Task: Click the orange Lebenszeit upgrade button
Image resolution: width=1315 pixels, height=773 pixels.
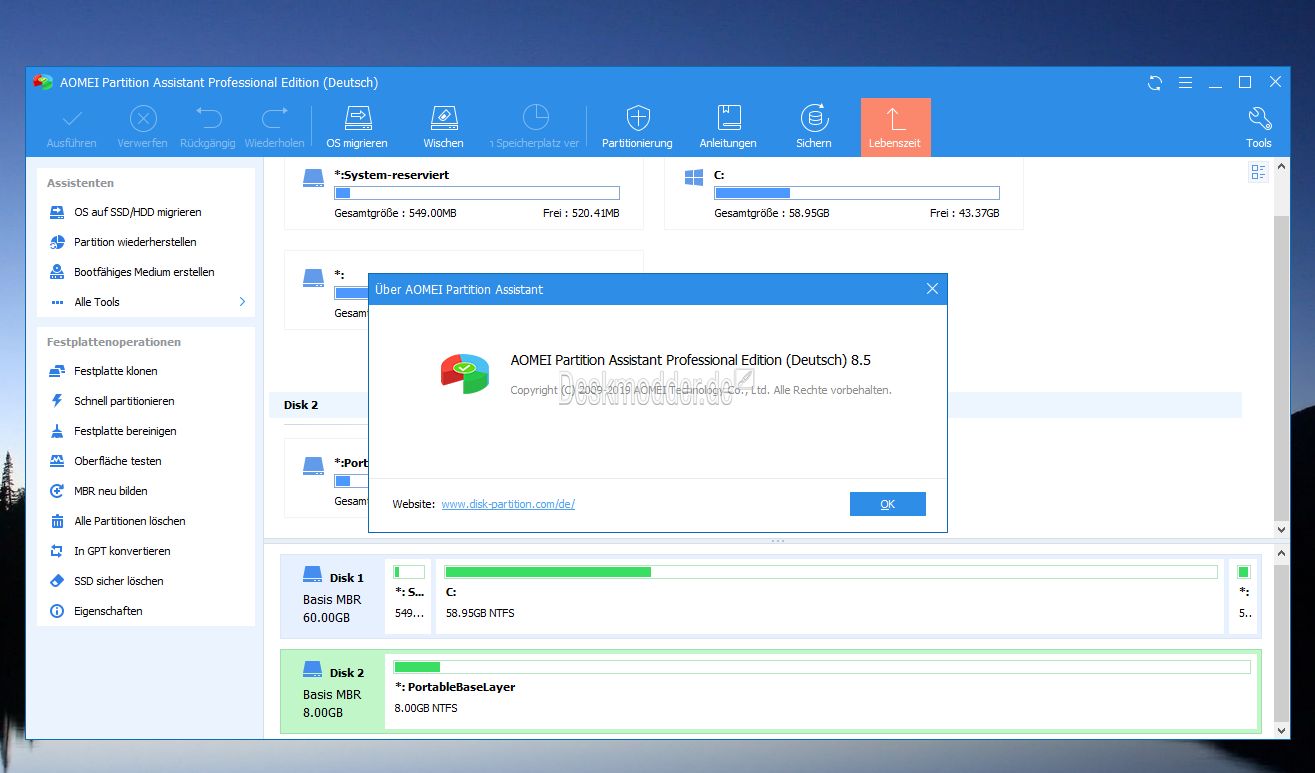Action: (x=896, y=127)
